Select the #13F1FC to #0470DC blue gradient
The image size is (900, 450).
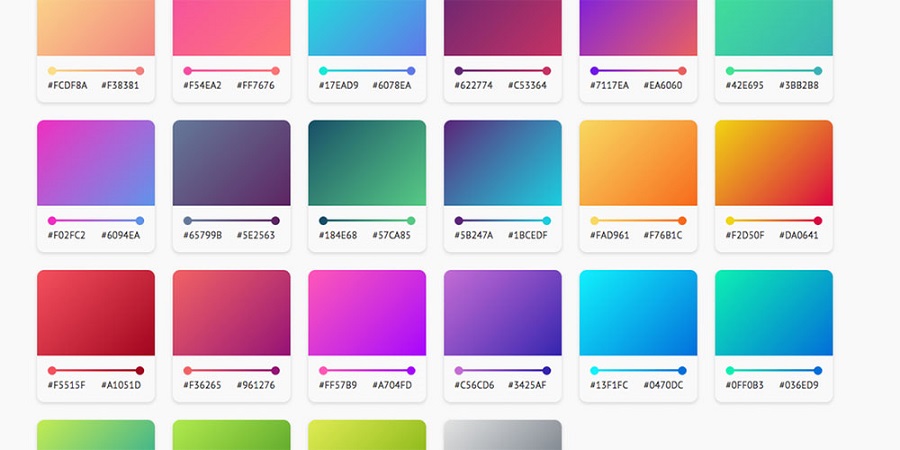(638, 312)
